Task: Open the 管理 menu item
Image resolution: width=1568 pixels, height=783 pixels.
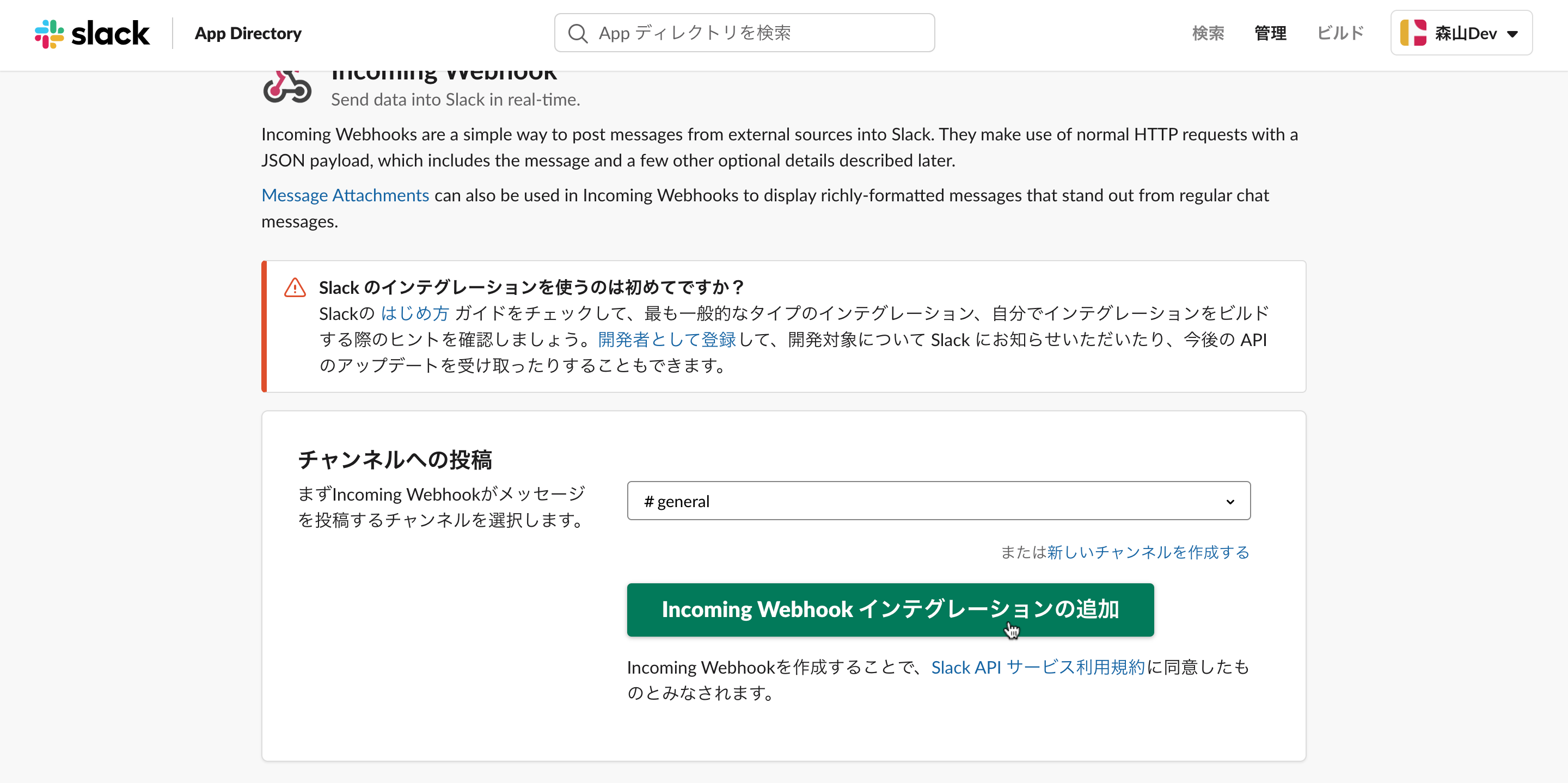Action: point(1270,33)
